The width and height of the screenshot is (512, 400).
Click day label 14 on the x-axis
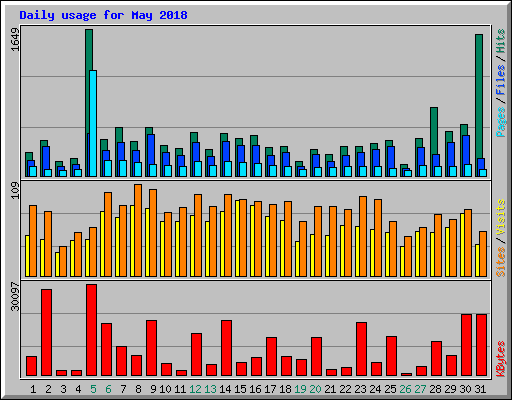[x=225, y=389]
